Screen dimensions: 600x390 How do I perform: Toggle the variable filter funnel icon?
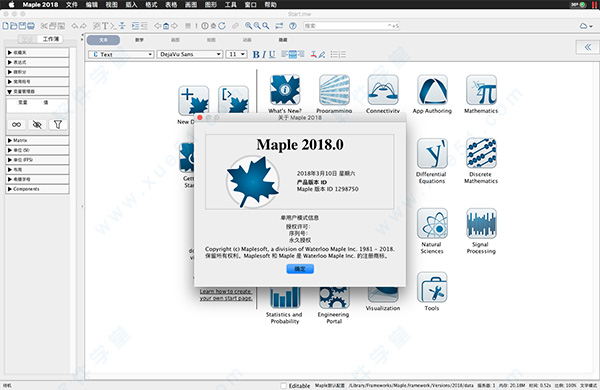[x=58, y=124]
